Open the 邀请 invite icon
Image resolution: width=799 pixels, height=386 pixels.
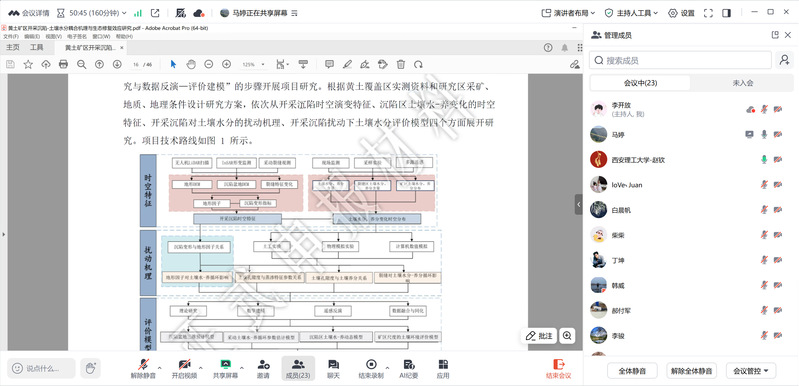(263, 369)
